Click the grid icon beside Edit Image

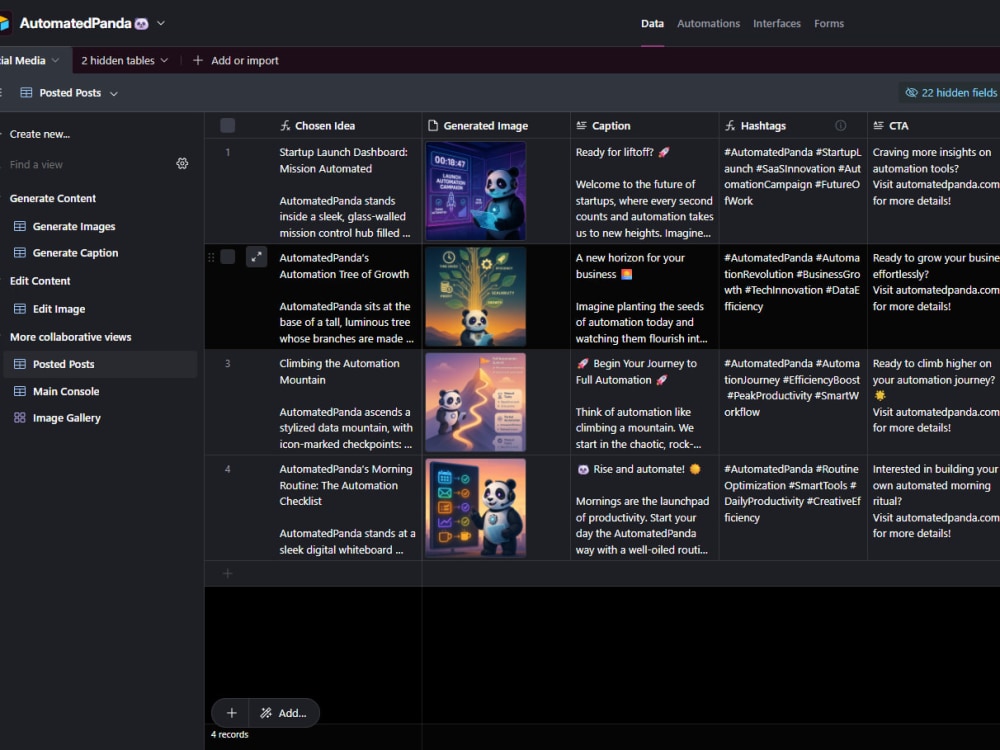click(20, 309)
